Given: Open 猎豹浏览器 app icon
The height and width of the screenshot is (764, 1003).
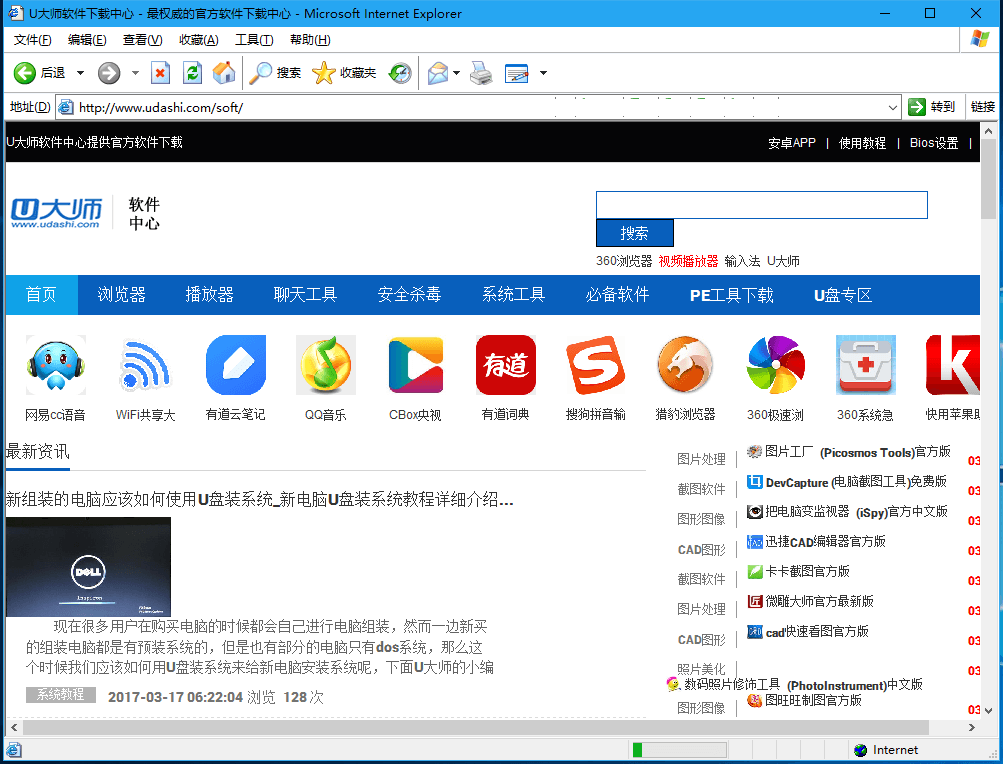Looking at the screenshot, I should tap(685, 365).
